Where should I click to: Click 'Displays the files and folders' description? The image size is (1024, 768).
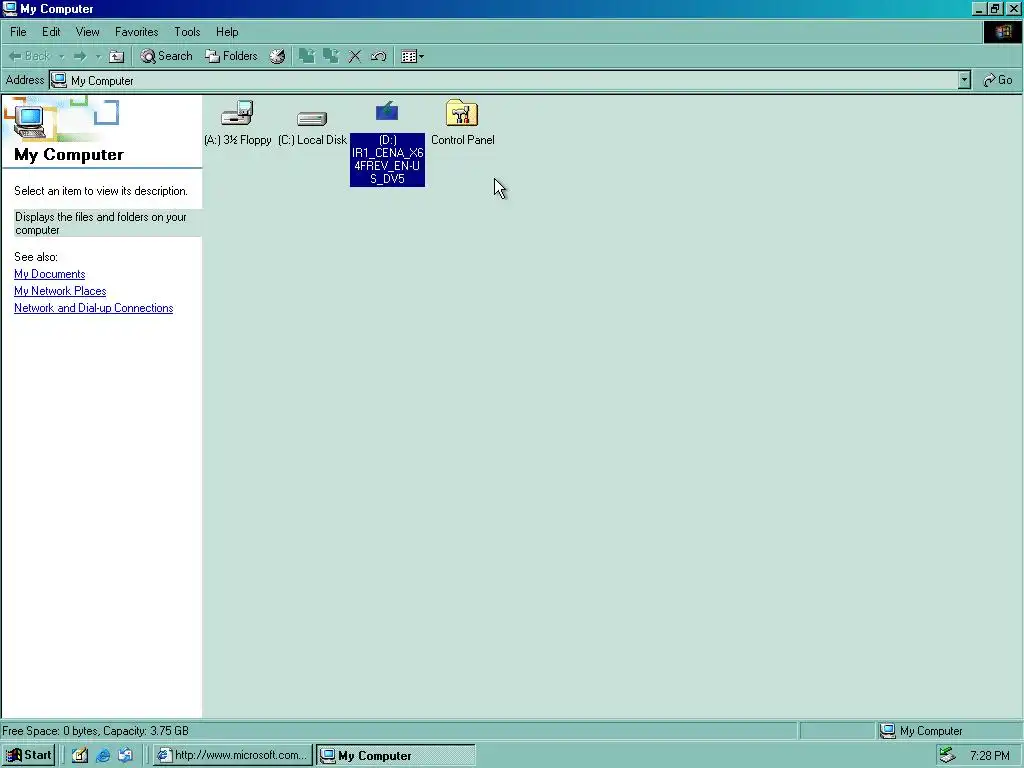pyautogui.click(x=101, y=223)
